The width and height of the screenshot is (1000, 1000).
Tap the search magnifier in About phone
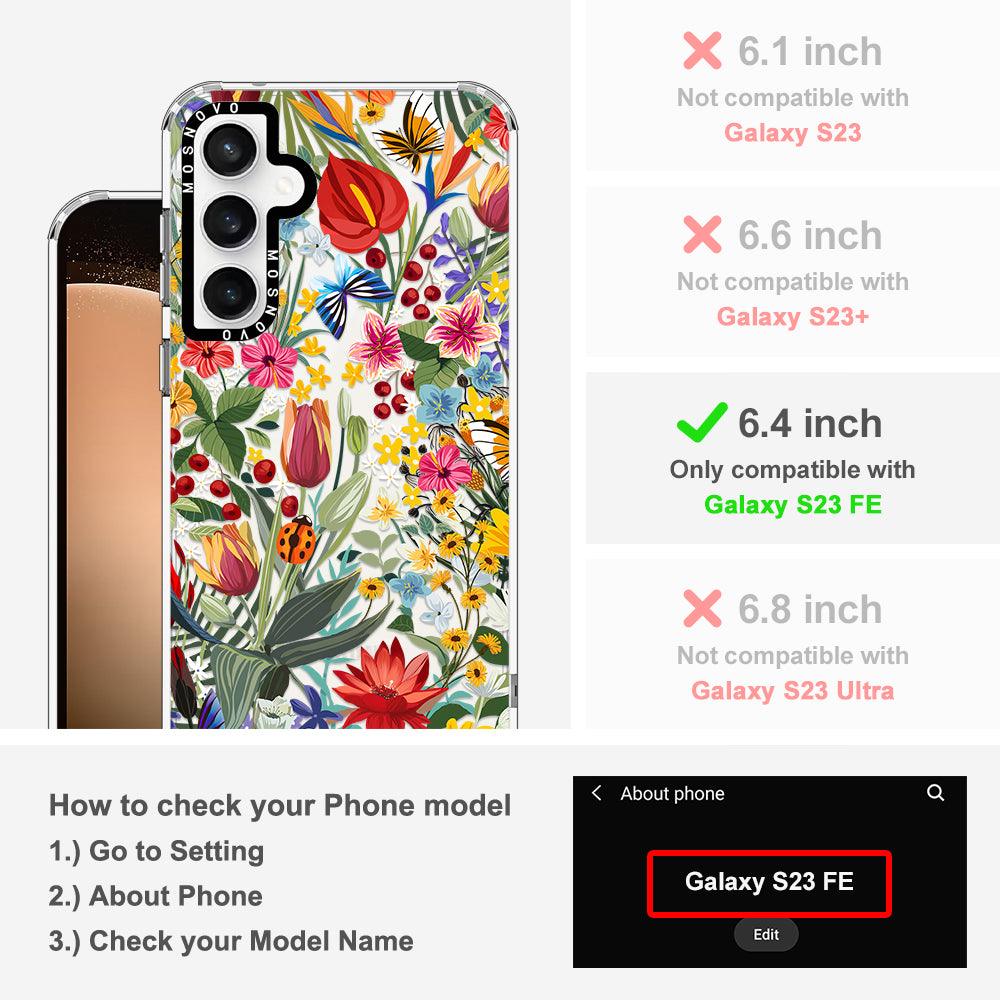pos(935,793)
